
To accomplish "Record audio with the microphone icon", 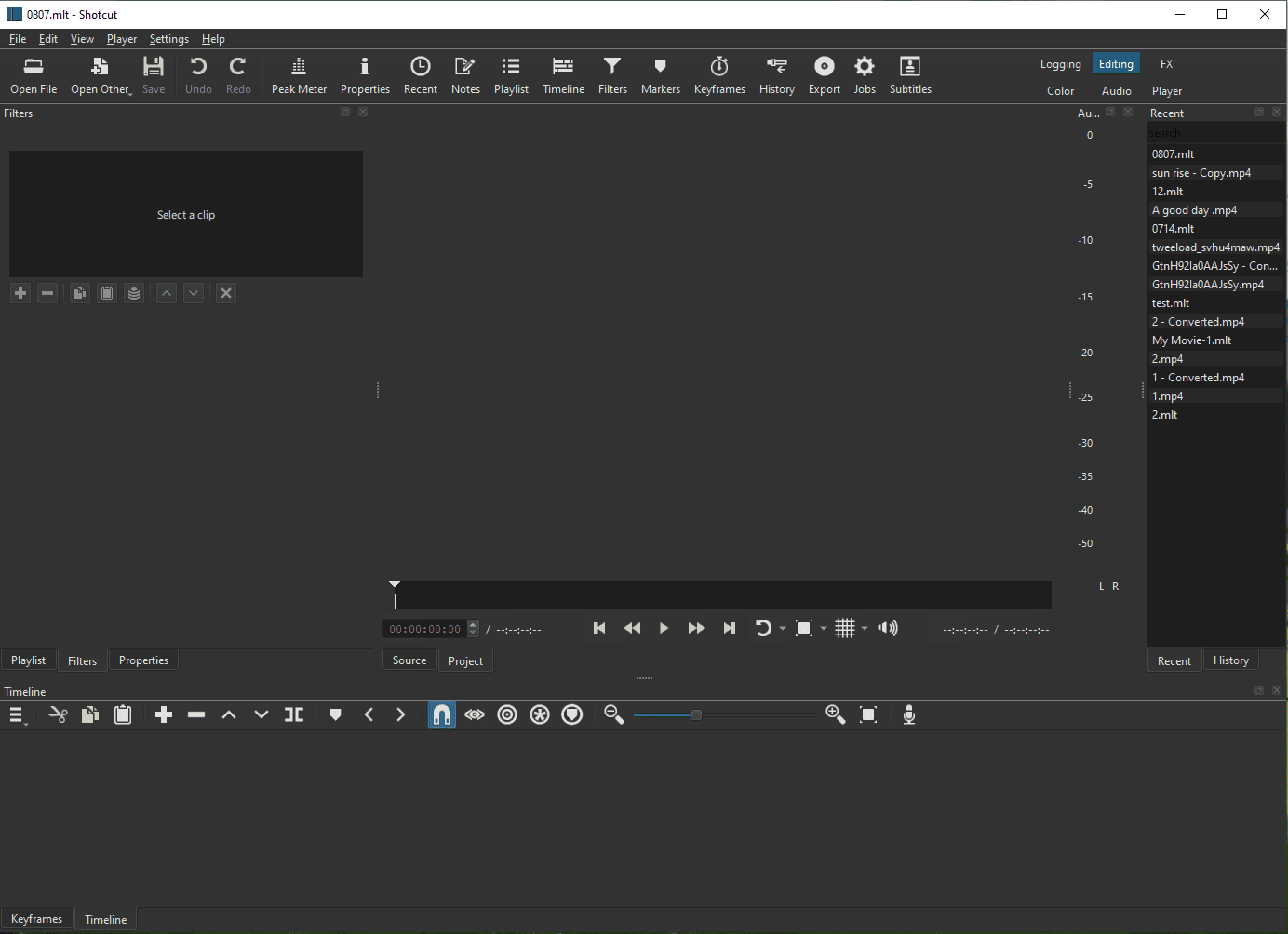I will click(x=909, y=714).
